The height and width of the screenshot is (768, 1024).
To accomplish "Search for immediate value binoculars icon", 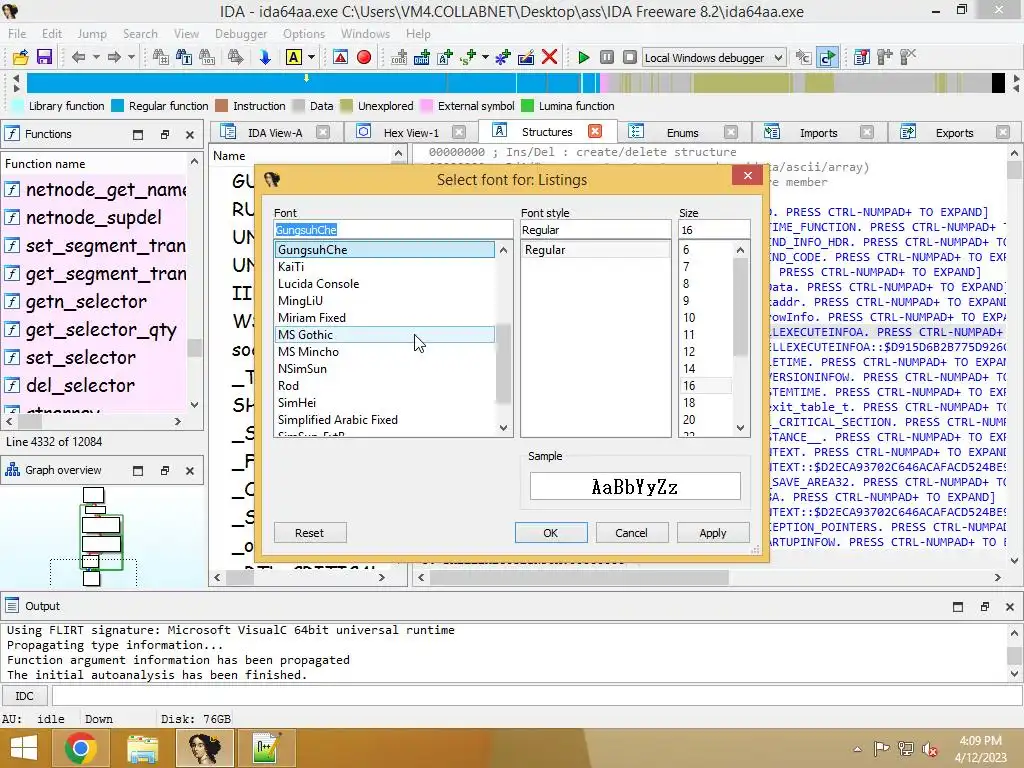I will pyautogui.click(x=161, y=57).
